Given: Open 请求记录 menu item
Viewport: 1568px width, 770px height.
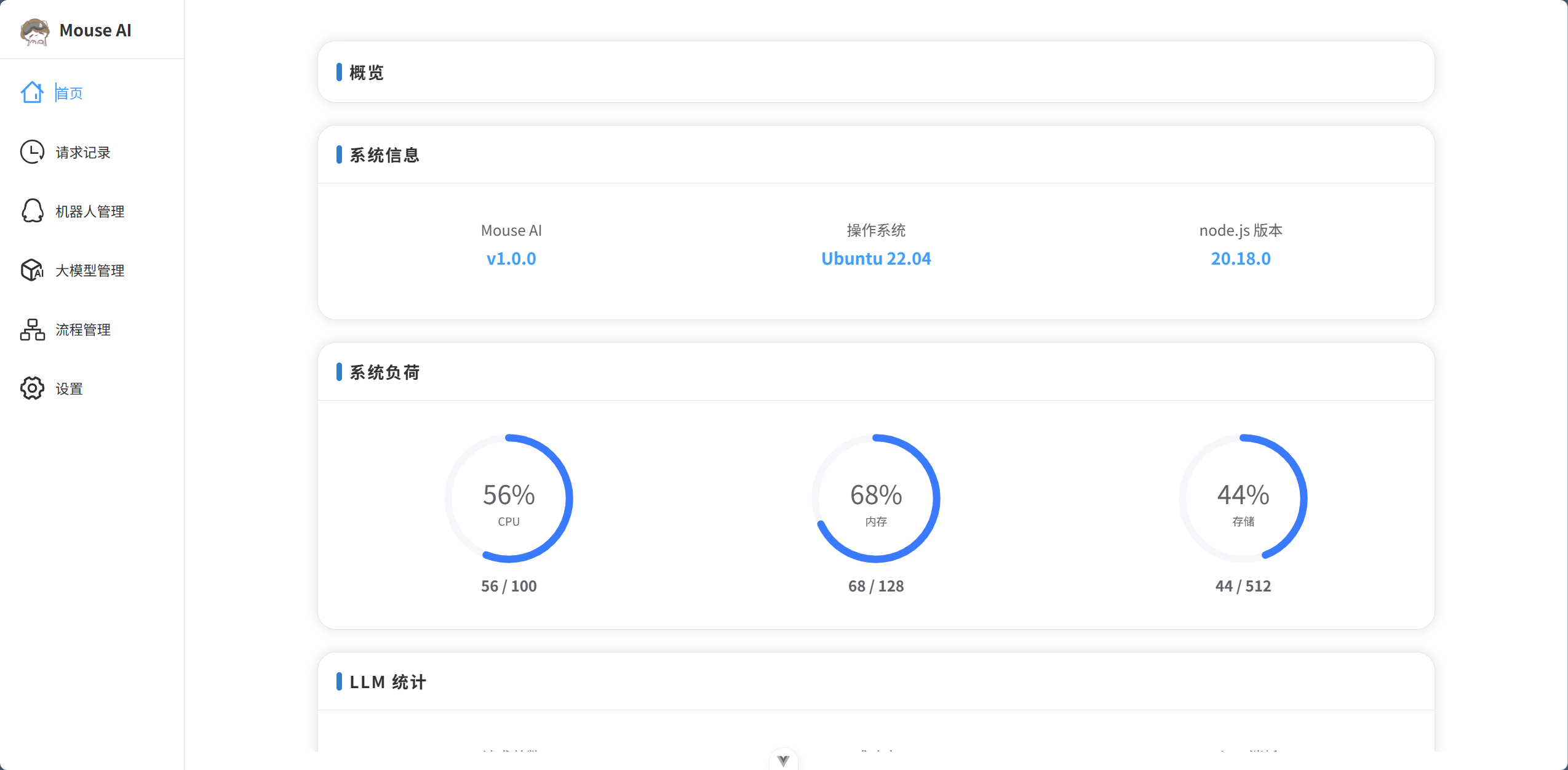Looking at the screenshot, I should (x=83, y=152).
